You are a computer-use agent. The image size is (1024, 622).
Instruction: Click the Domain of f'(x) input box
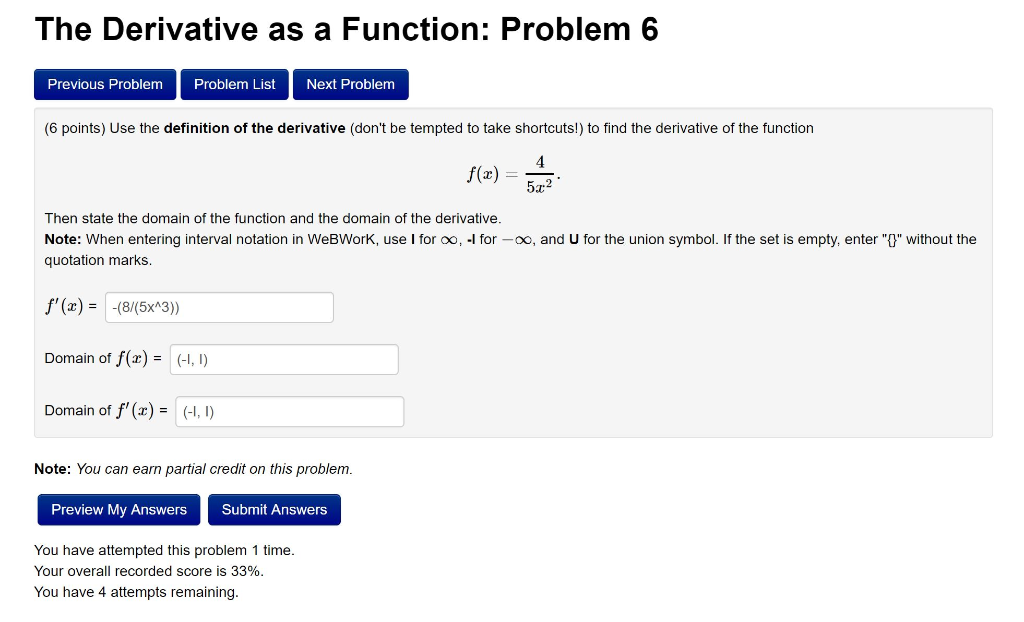(289, 411)
